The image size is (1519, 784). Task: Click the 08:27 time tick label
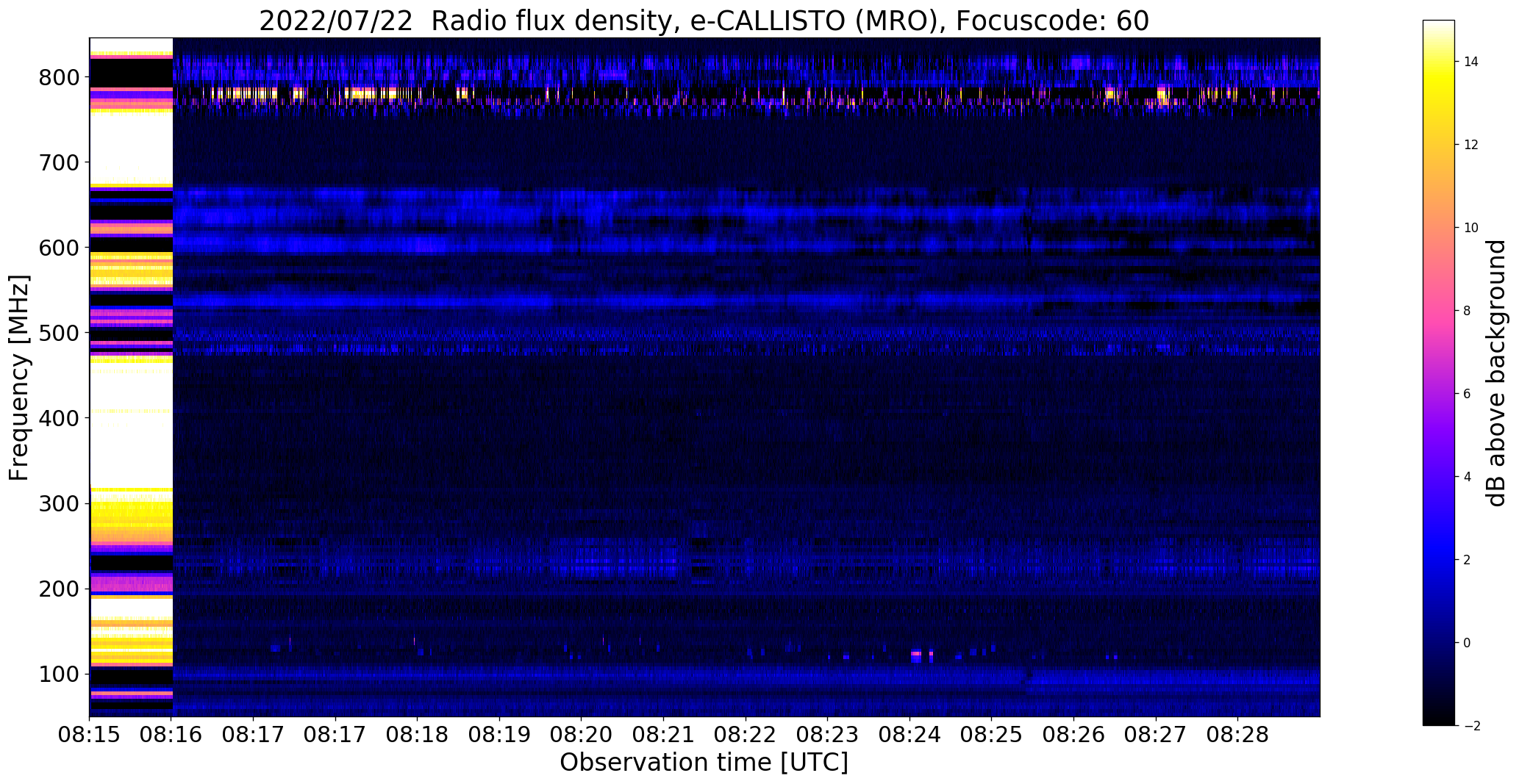point(1155,735)
